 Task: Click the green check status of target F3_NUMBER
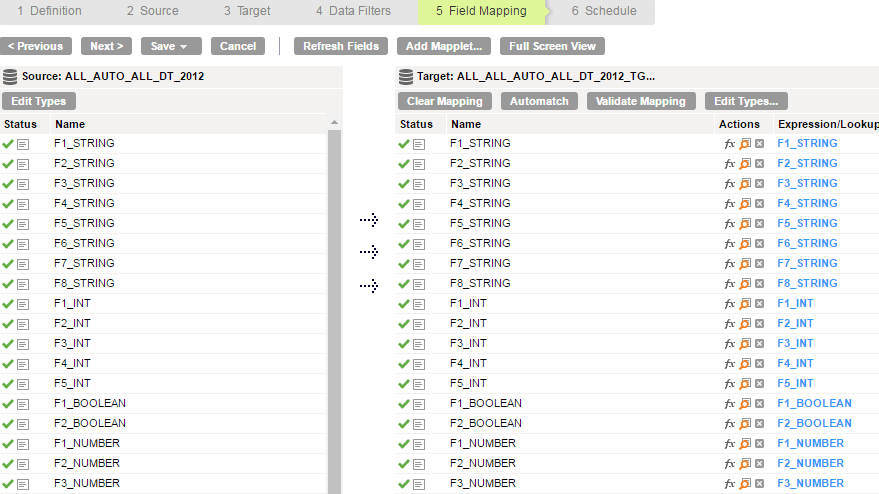click(404, 484)
